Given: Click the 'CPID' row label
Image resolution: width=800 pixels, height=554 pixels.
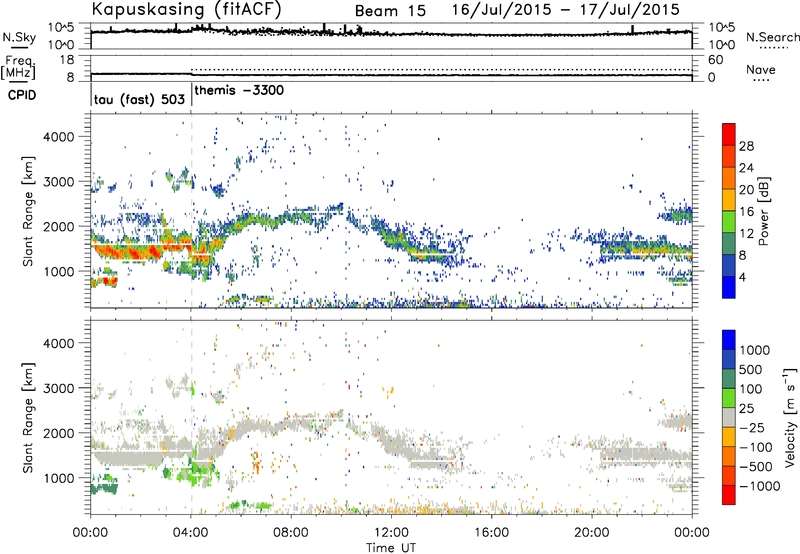Looking at the screenshot, I should 22,95.
